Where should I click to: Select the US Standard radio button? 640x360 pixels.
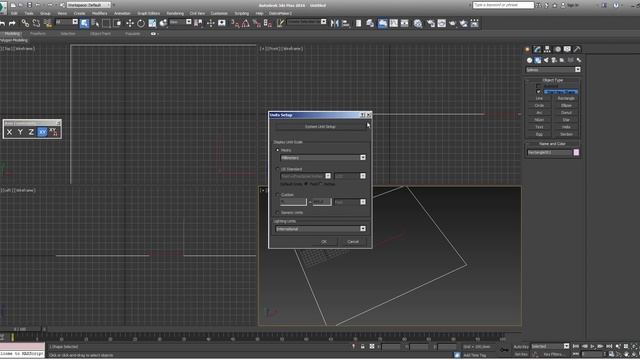point(278,169)
